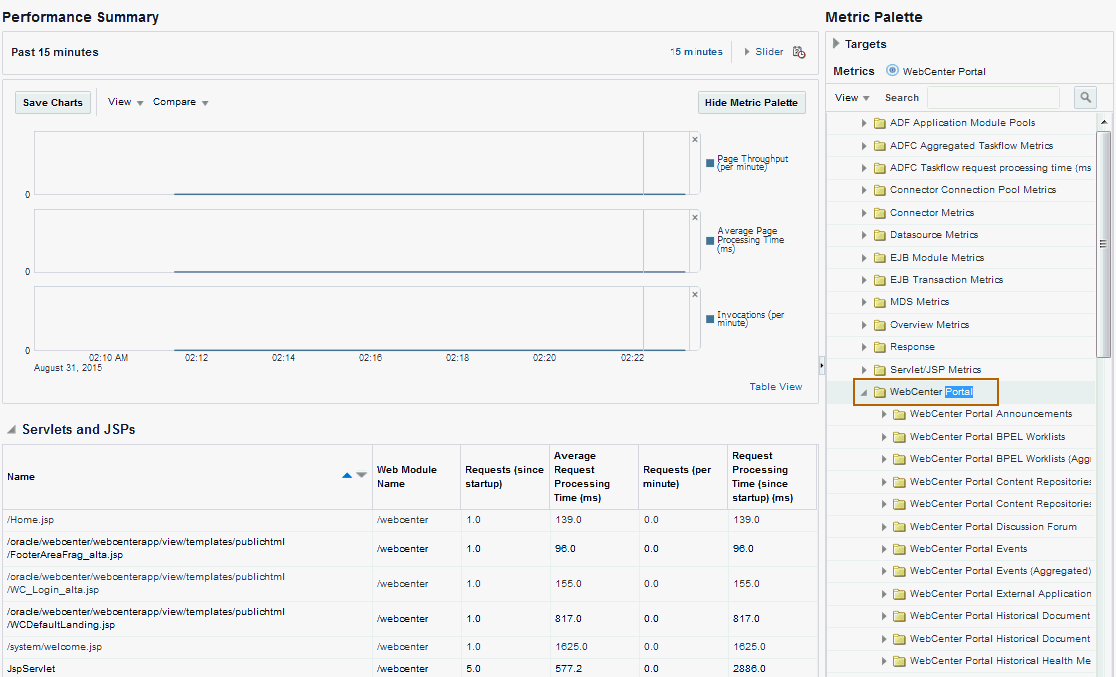Close the Invocations per minute chart
This screenshot has width=1116, height=677.
click(x=695, y=294)
